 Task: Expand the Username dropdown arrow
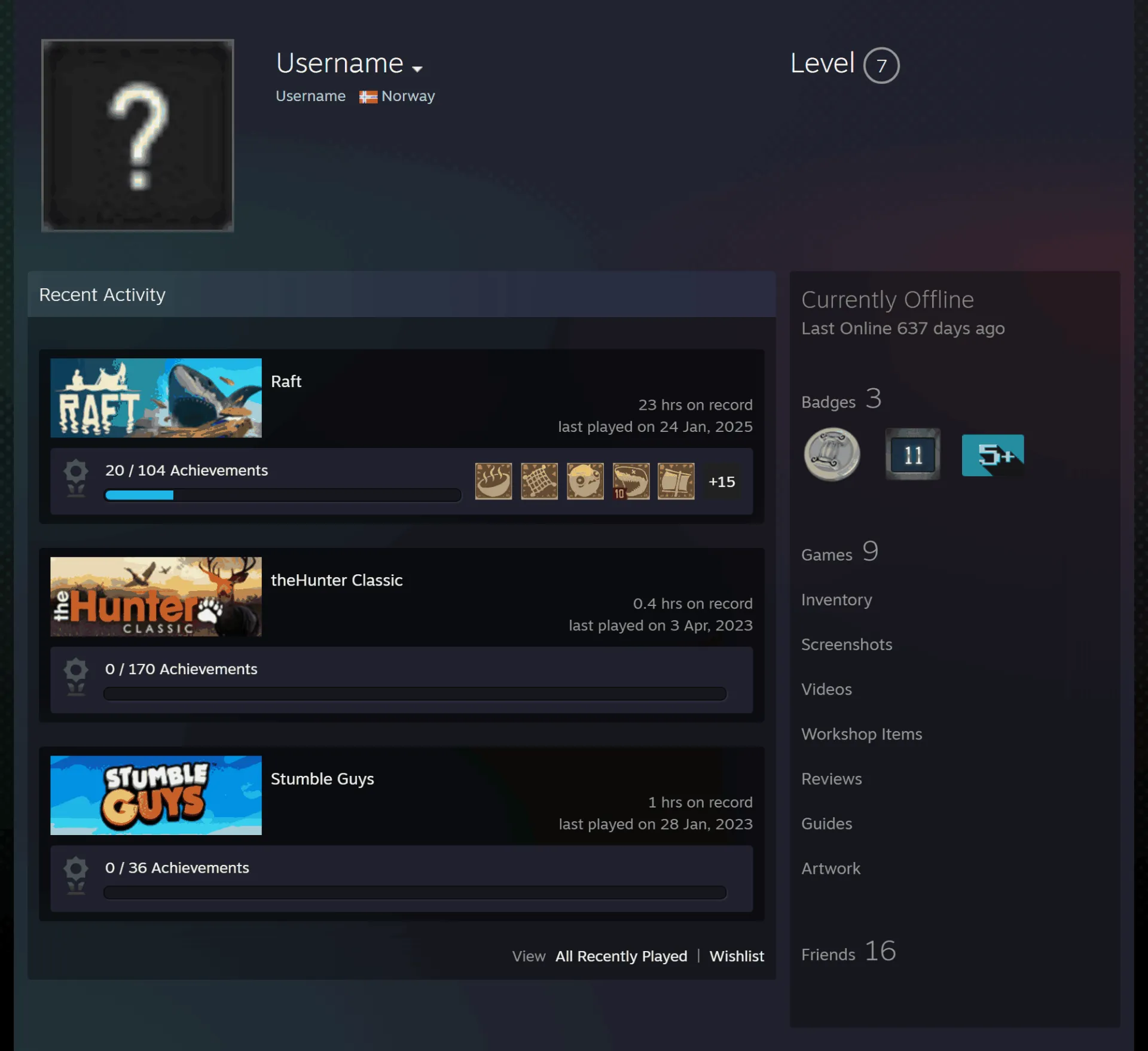click(417, 69)
